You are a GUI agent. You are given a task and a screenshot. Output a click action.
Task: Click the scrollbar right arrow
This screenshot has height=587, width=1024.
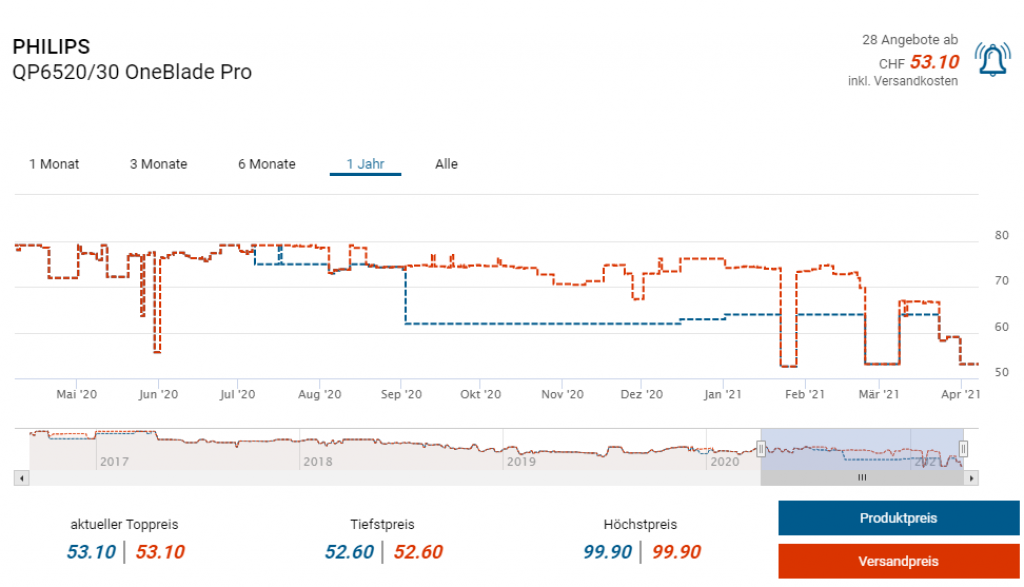(x=971, y=478)
